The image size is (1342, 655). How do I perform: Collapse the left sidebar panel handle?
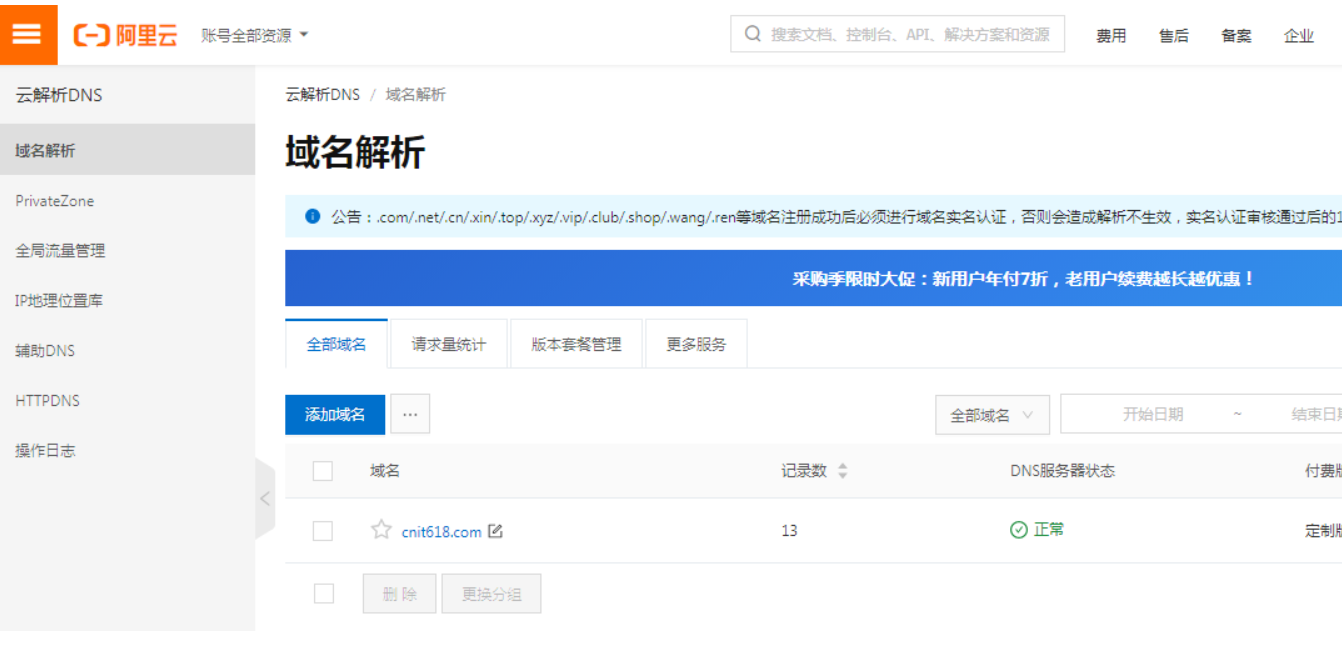(x=265, y=498)
